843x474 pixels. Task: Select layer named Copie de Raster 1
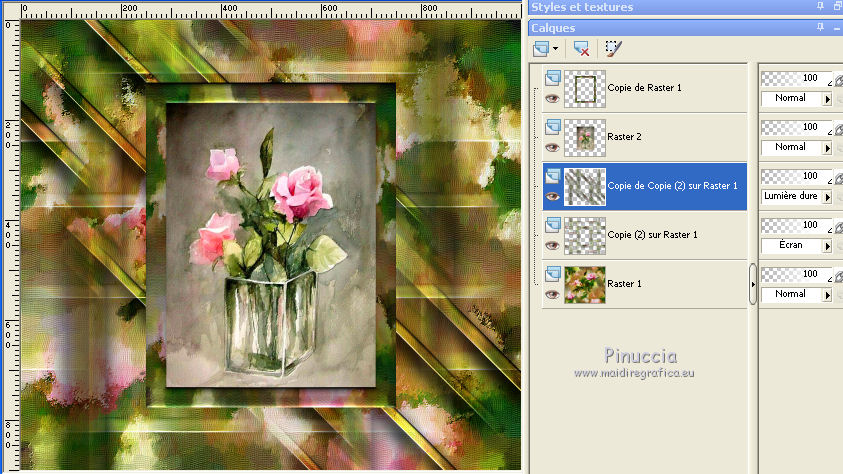click(644, 88)
